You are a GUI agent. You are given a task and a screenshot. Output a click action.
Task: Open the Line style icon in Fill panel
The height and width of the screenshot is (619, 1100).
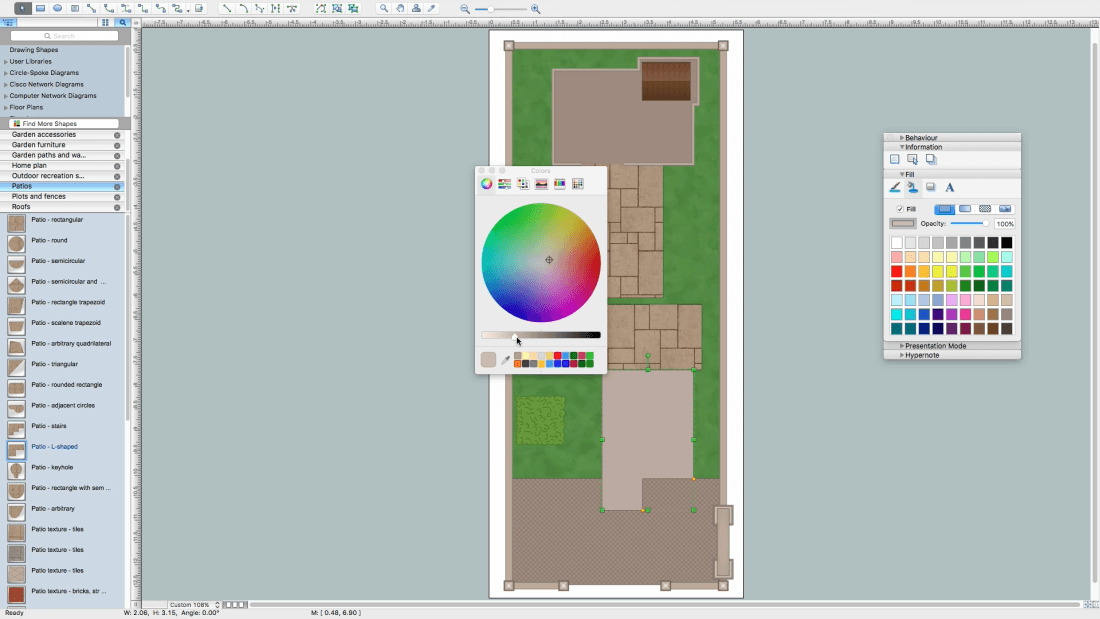pyautogui.click(x=895, y=187)
